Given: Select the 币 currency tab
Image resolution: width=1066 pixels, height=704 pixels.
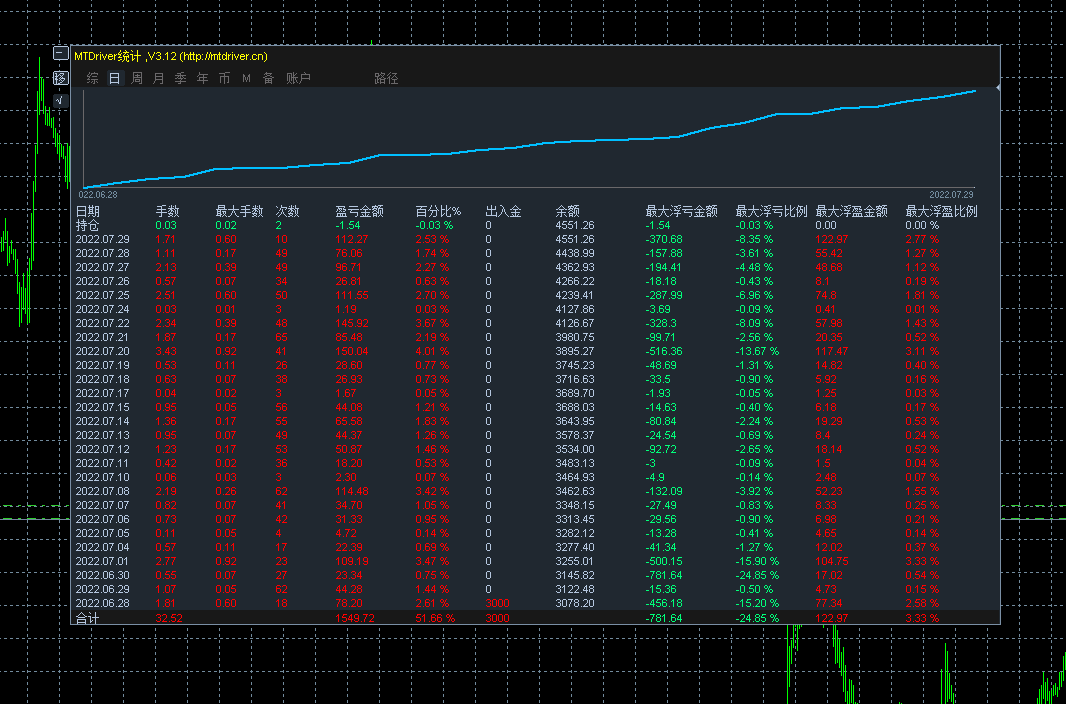Looking at the screenshot, I should point(225,78).
